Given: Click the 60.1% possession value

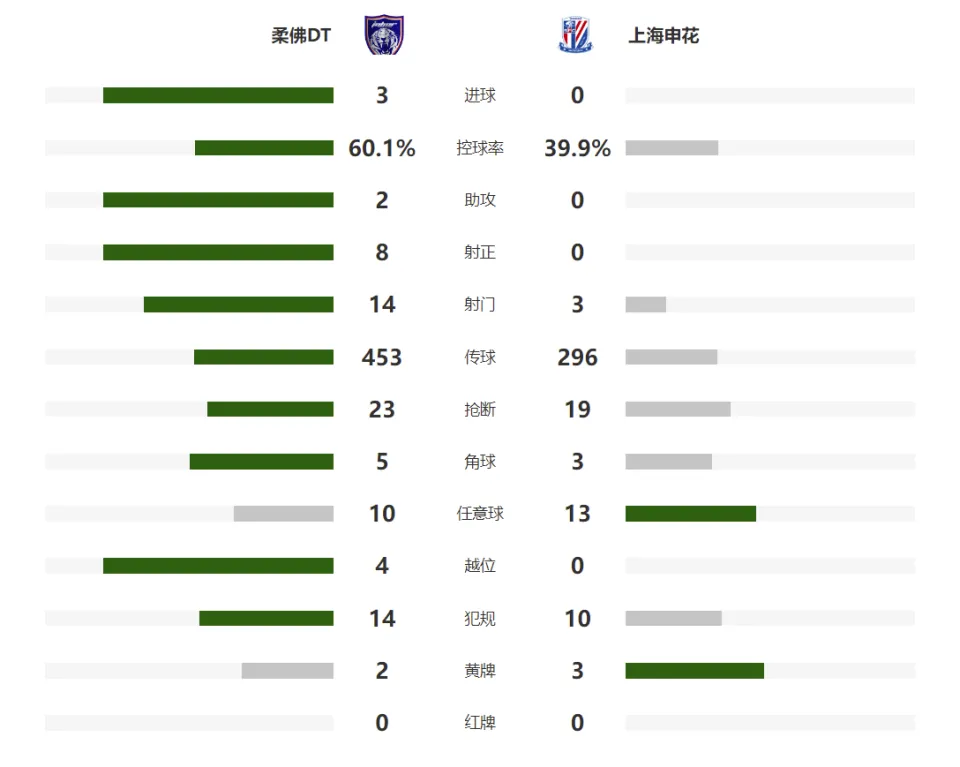Looking at the screenshot, I should pyautogui.click(x=382, y=148).
